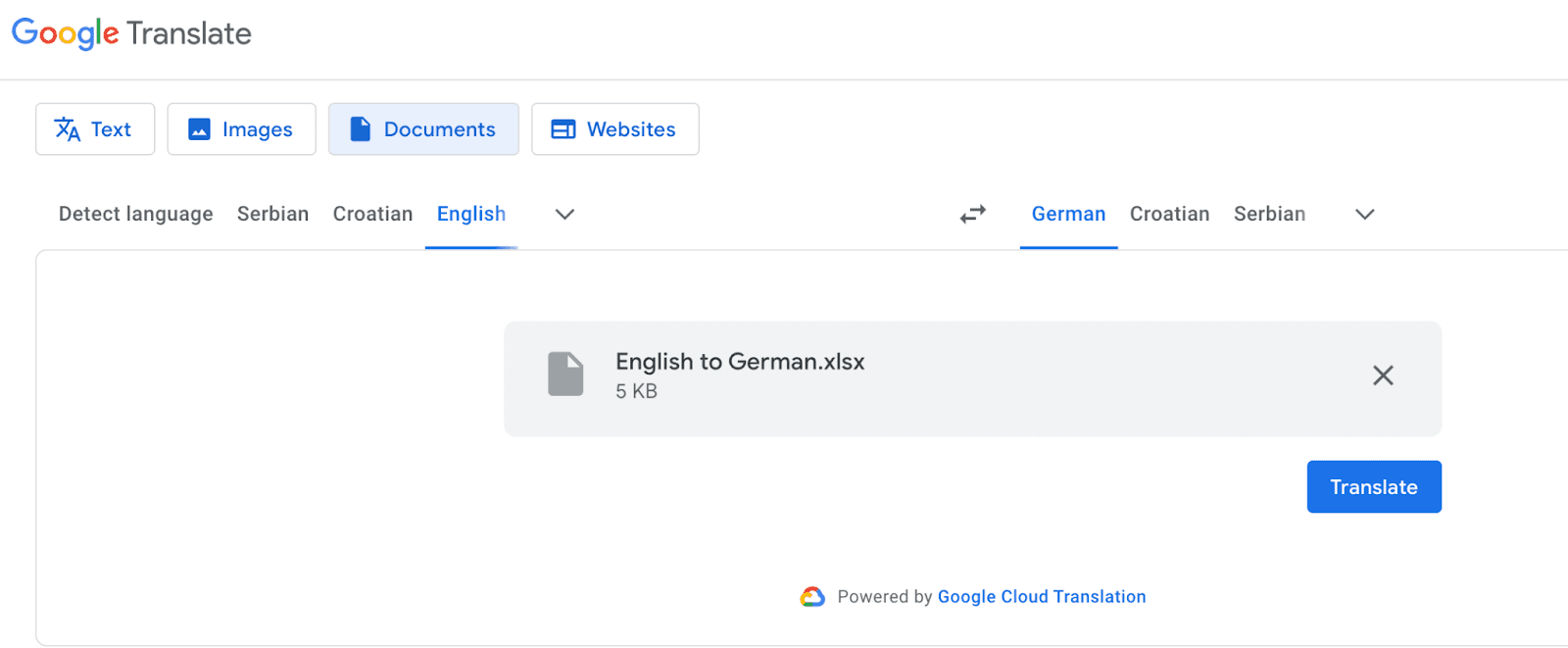Choose Serbian as source language
The image size is (1568, 648).
272,214
